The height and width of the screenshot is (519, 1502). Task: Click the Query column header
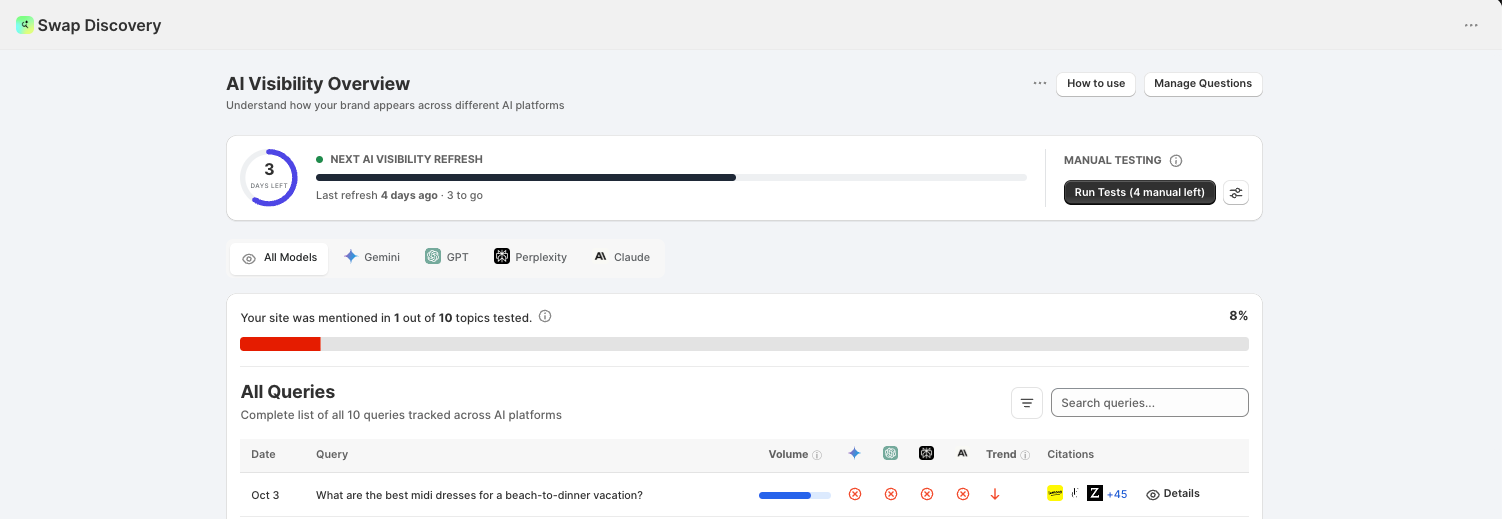[x=332, y=455]
